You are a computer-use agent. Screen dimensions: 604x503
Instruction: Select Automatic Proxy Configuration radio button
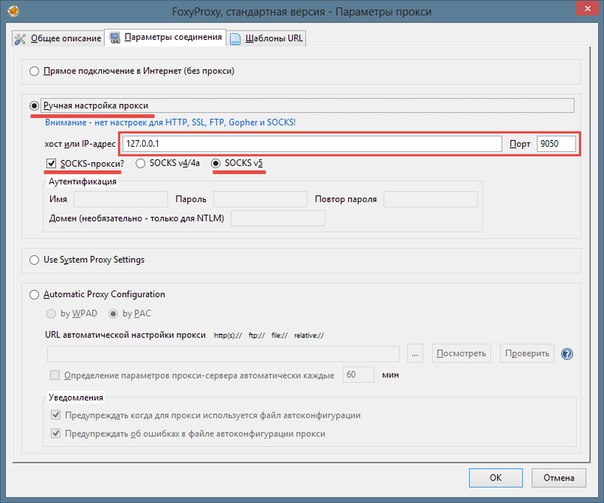tap(34, 295)
